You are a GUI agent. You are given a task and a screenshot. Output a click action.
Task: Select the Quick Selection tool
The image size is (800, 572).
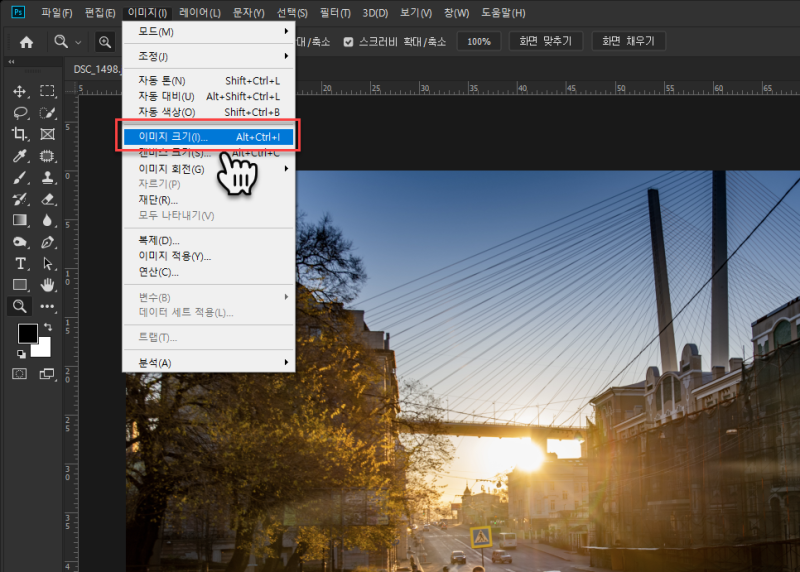coord(47,113)
